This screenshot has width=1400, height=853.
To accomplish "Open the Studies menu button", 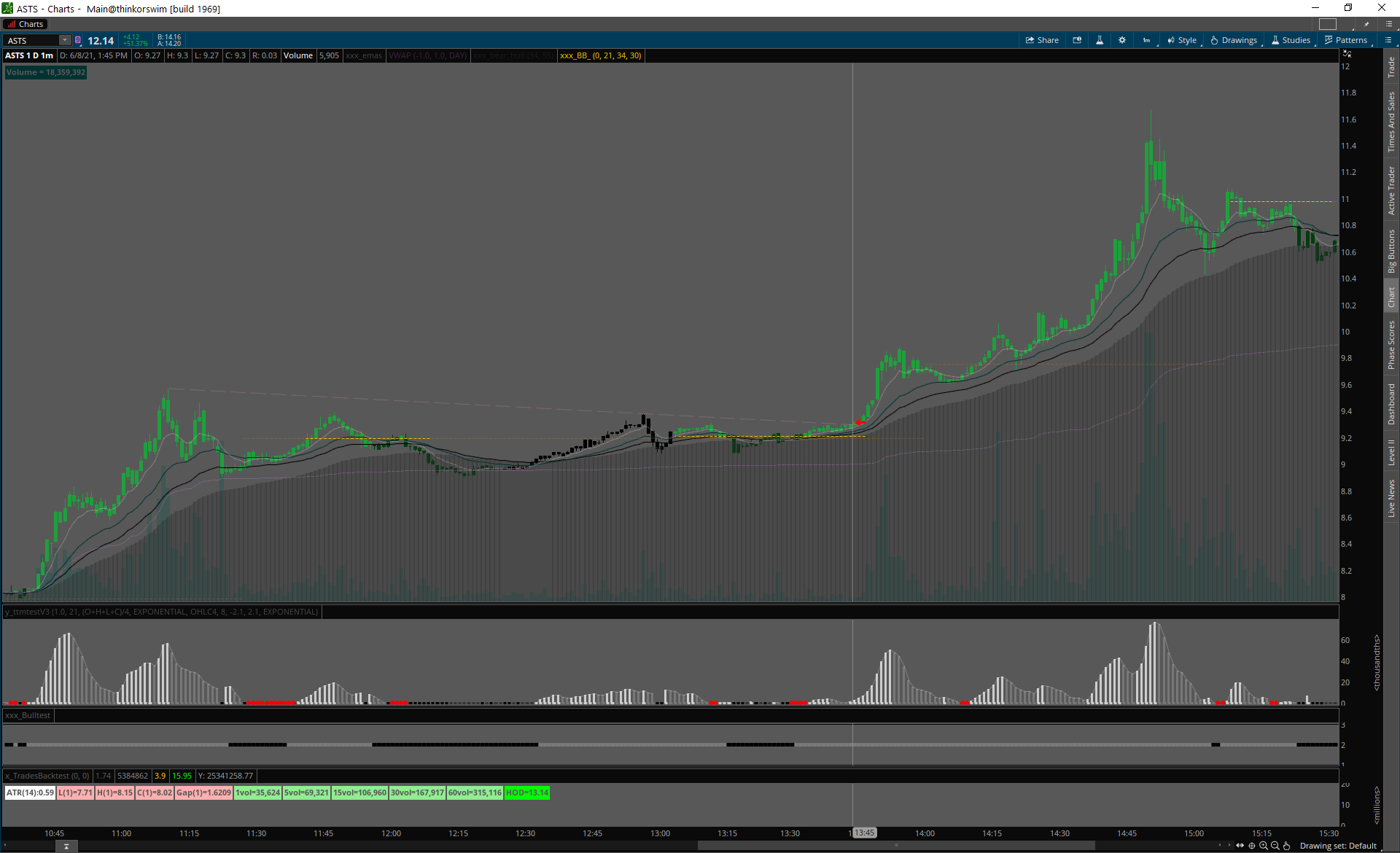I will pos(1291,40).
